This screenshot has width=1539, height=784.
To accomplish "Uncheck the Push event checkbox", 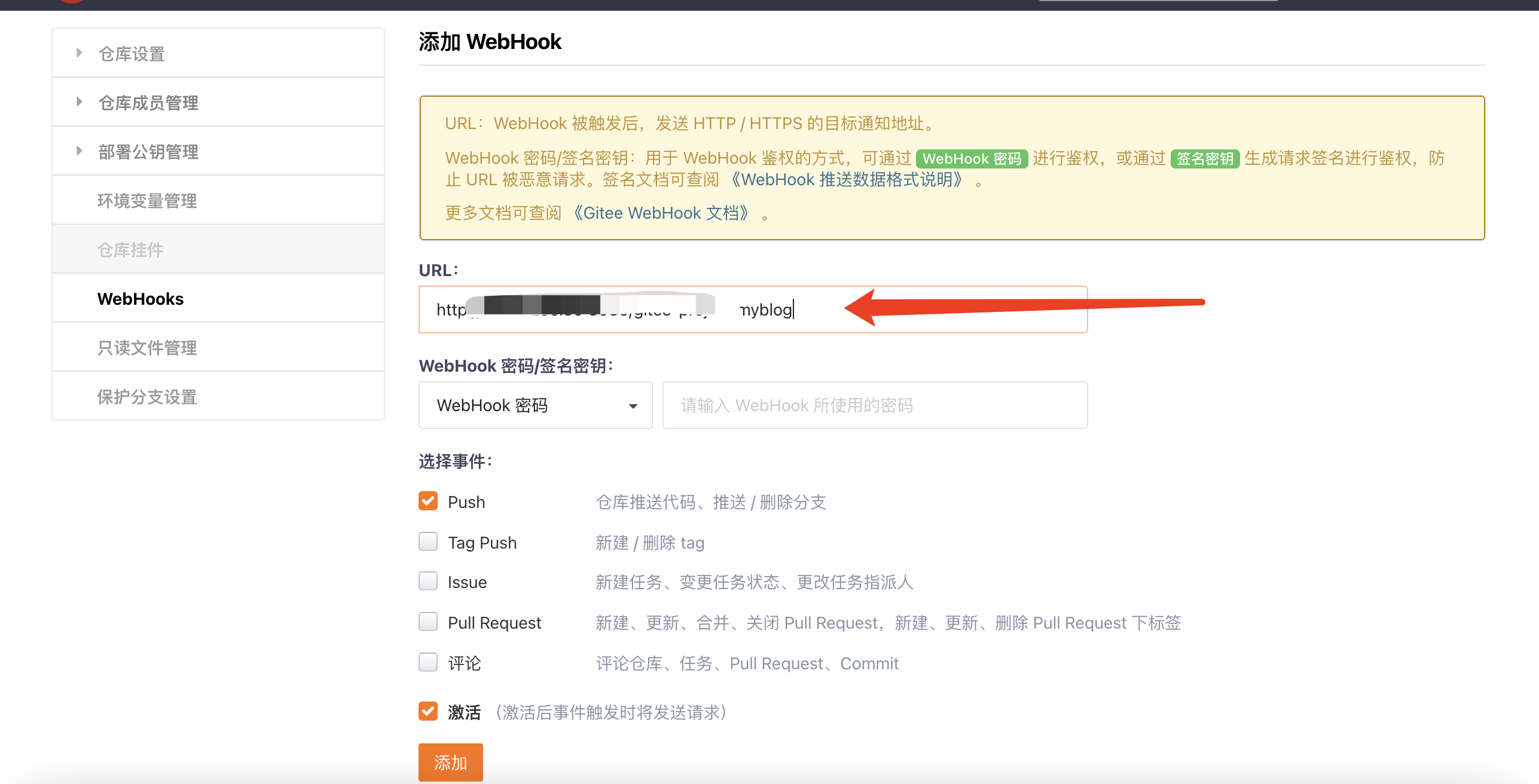I will pyautogui.click(x=428, y=501).
